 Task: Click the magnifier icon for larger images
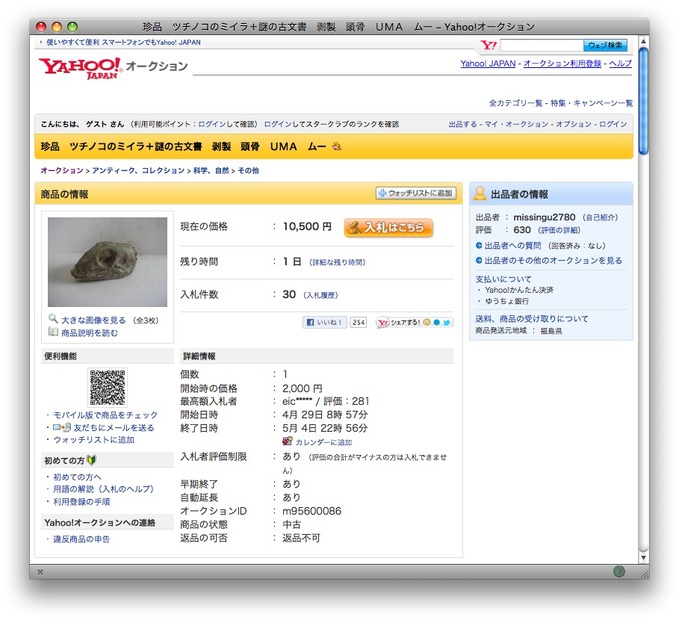click(53, 319)
